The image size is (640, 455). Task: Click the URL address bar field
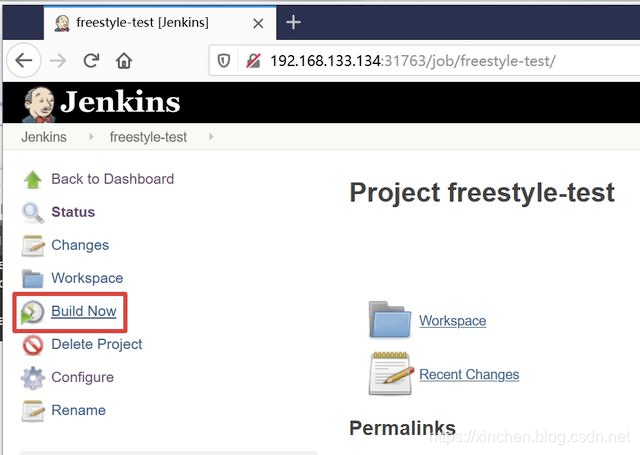(x=424, y=61)
